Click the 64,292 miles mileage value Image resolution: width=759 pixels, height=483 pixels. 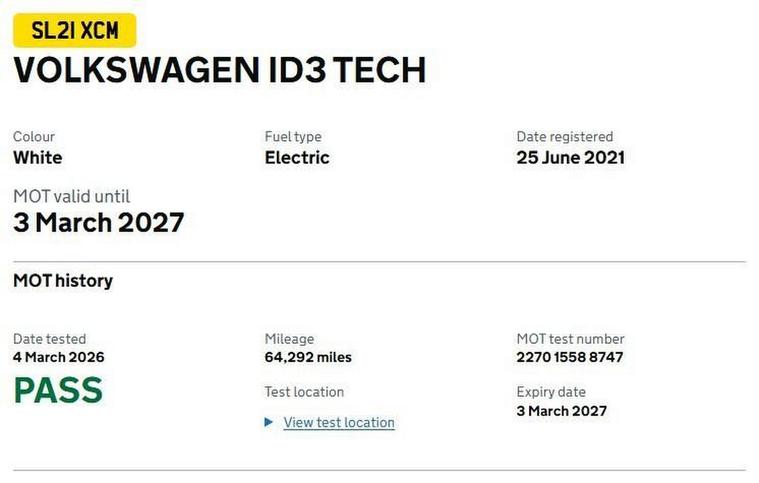pyautogui.click(x=308, y=357)
